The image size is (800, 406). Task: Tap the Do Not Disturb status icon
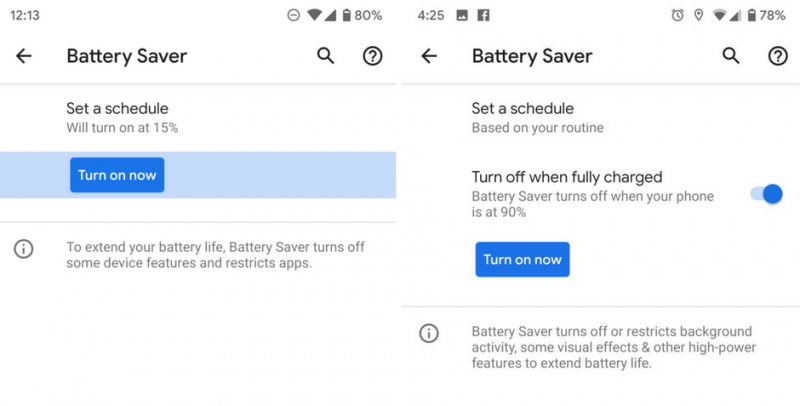292,16
